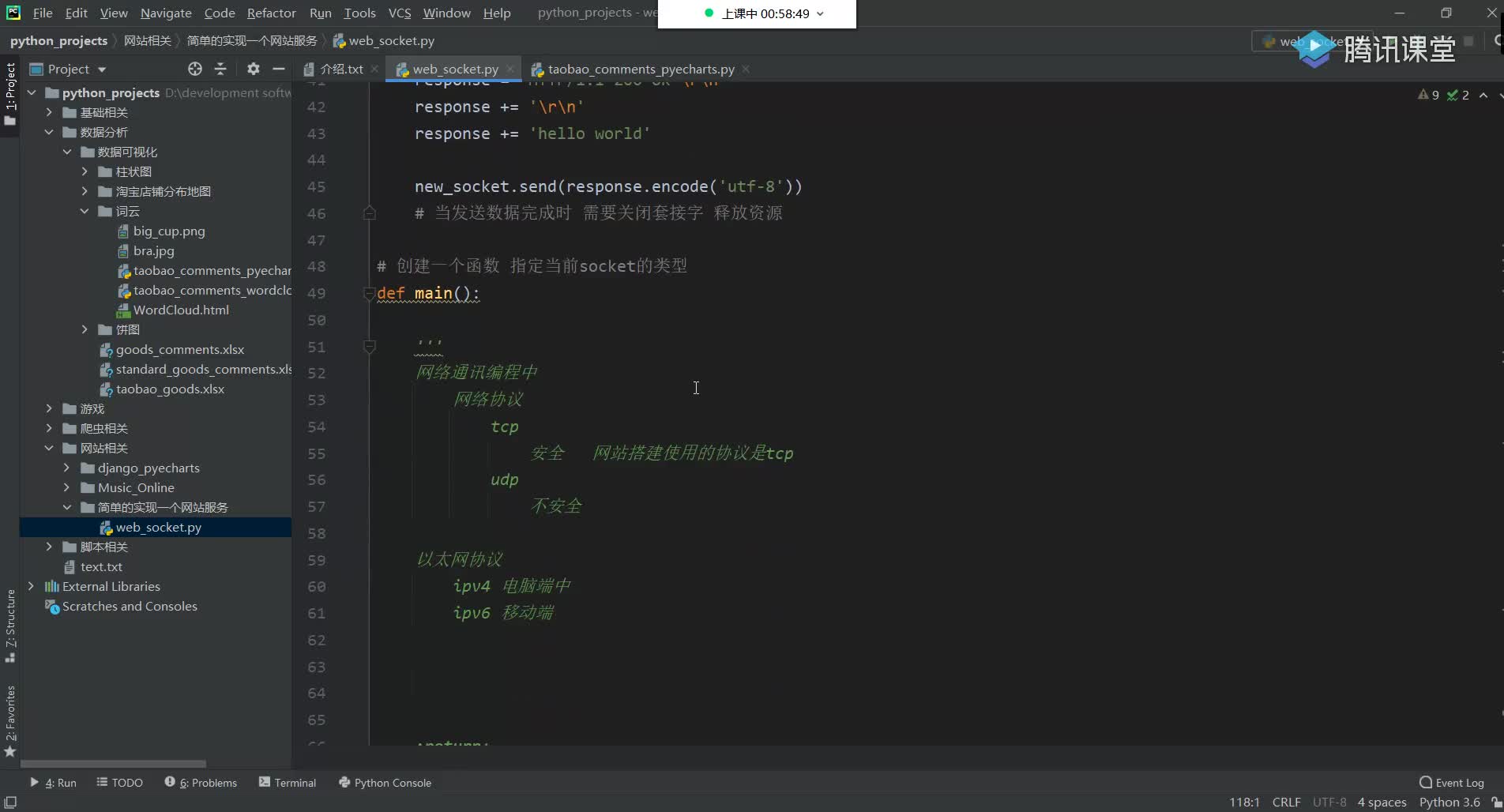Expand the 柱状图 folder
Image resolution: width=1504 pixels, height=812 pixels.
click(x=85, y=171)
